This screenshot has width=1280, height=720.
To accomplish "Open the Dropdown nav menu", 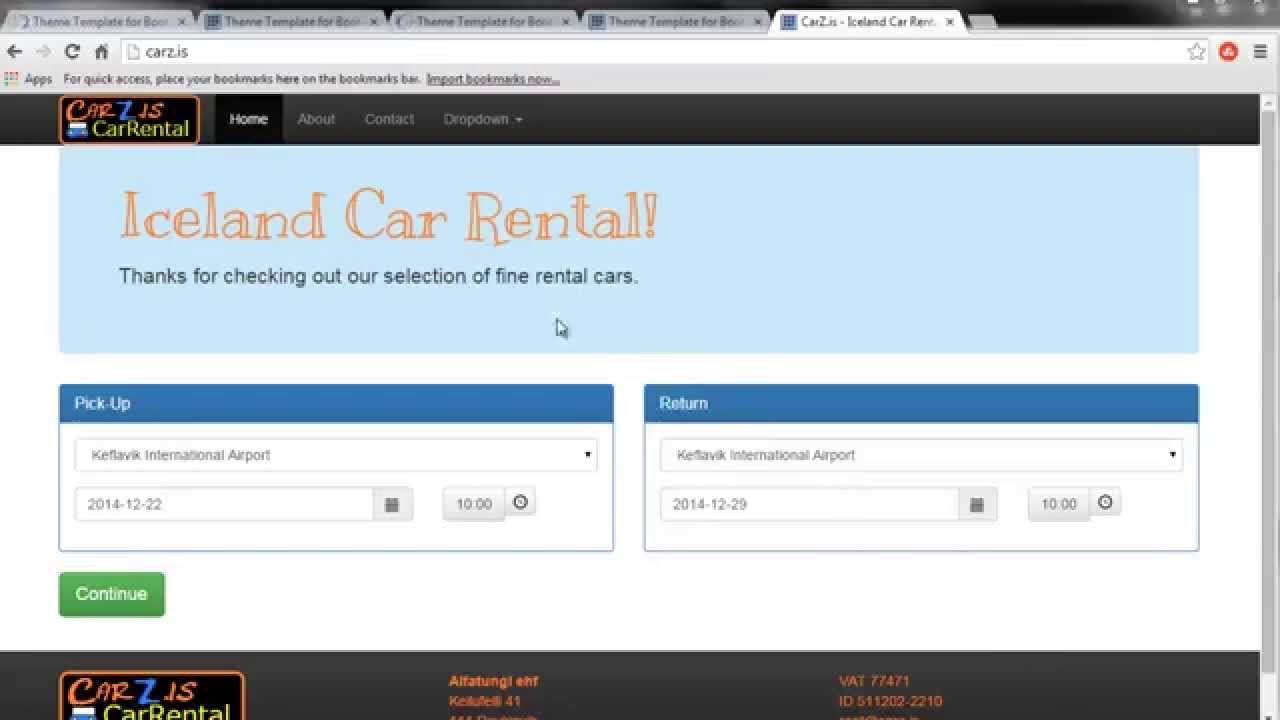I will pos(483,119).
